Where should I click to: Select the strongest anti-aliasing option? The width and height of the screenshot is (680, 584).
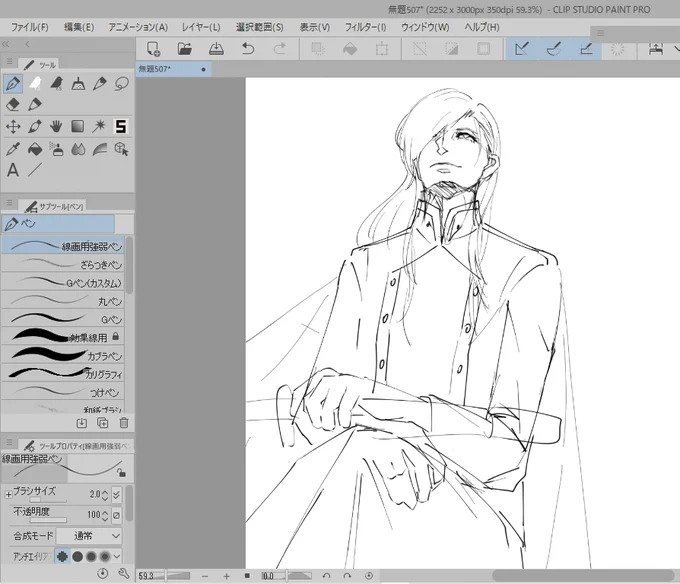[105, 556]
